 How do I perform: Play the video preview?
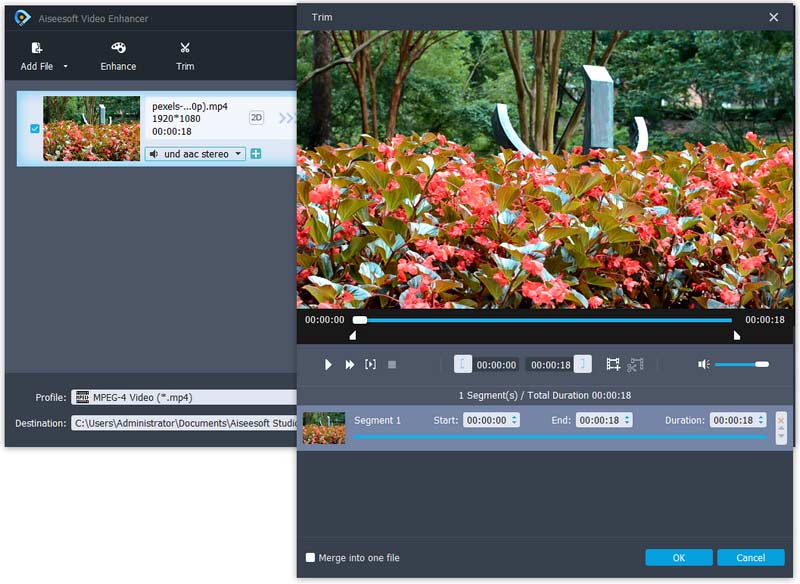click(x=328, y=365)
